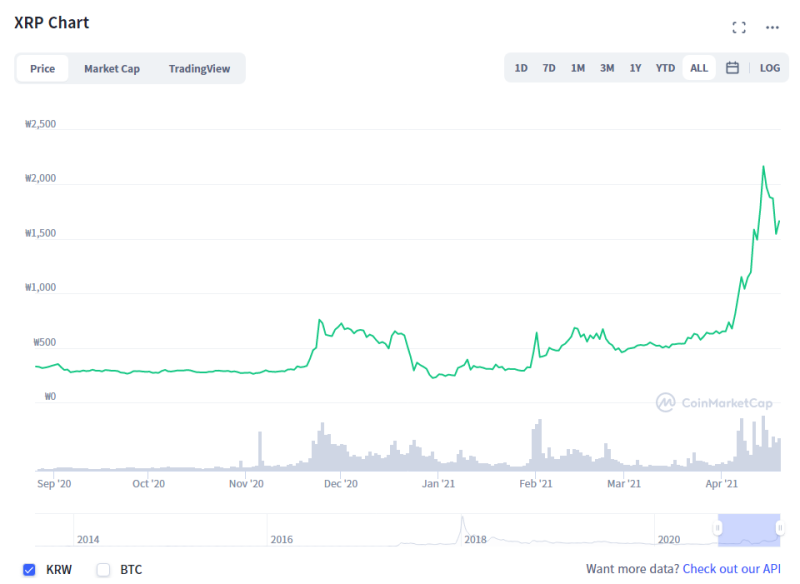Select the 3M time range
The image size is (800, 584).
[607, 68]
